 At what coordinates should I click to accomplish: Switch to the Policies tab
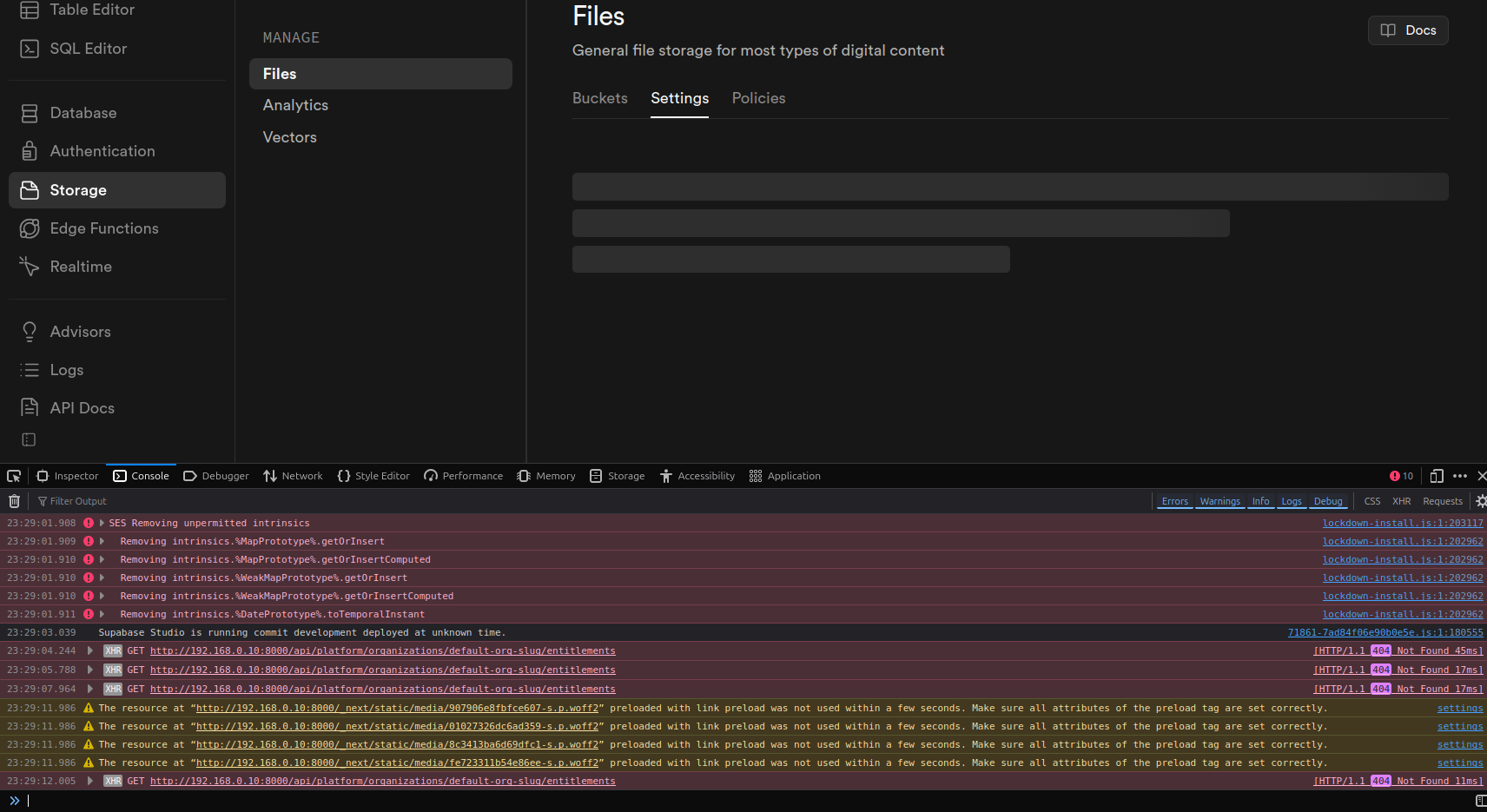pos(758,98)
